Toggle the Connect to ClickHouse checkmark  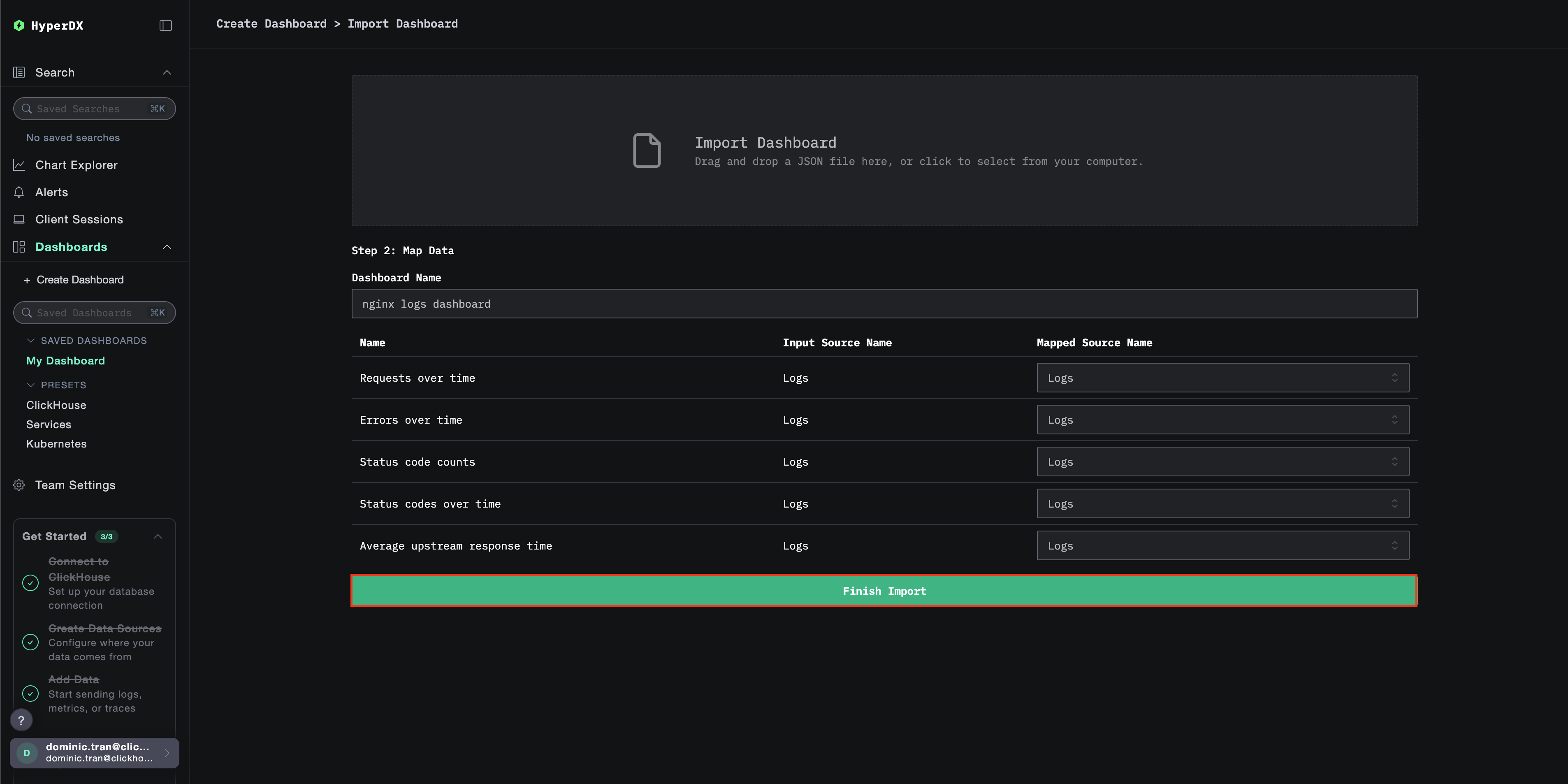pos(30,583)
